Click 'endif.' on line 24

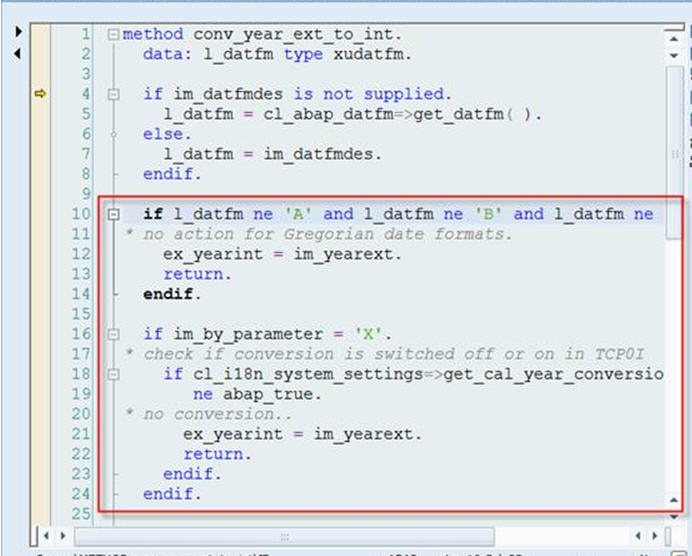(x=172, y=495)
